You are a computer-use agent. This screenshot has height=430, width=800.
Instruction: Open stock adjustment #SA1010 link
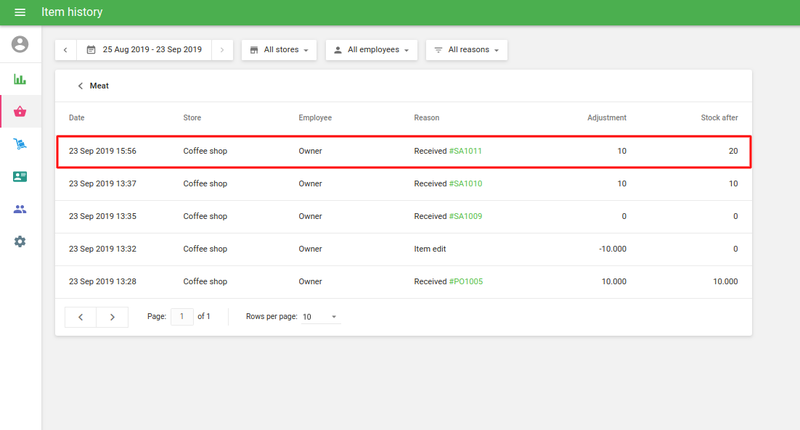[466, 184]
